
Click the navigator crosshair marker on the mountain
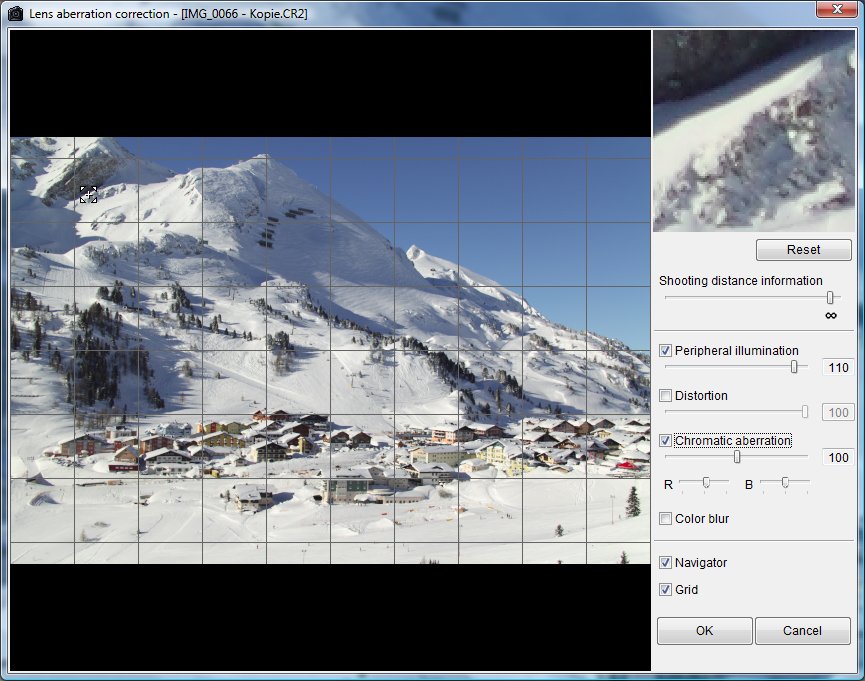tap(88, 195)
